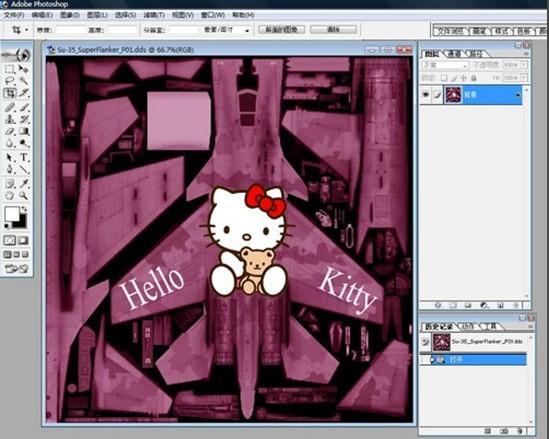Select the Magic Wand tool
Screen dimensions: 549x439
tap(23, 81)
